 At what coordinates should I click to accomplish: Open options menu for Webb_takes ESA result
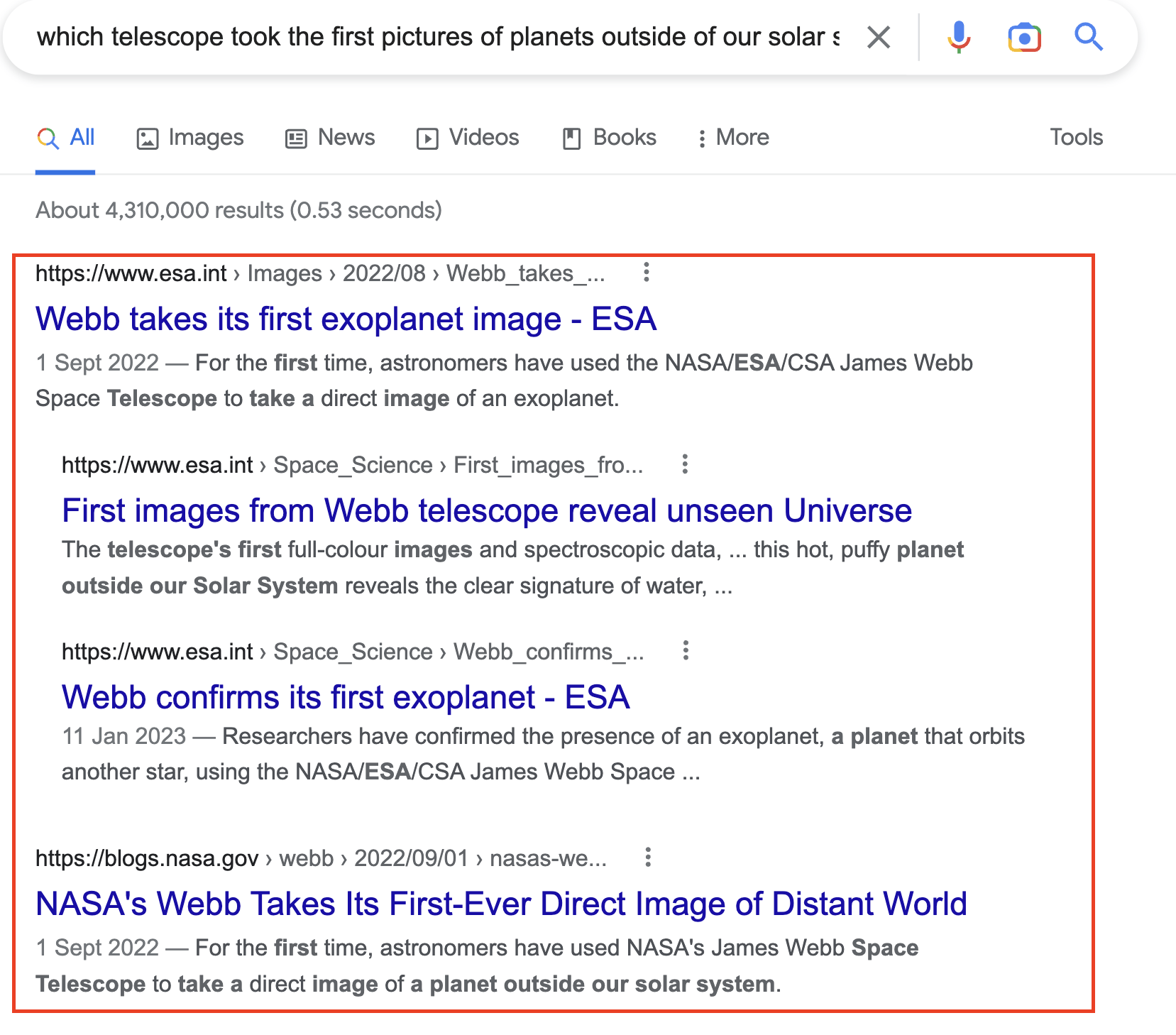[x=646, y=273]
